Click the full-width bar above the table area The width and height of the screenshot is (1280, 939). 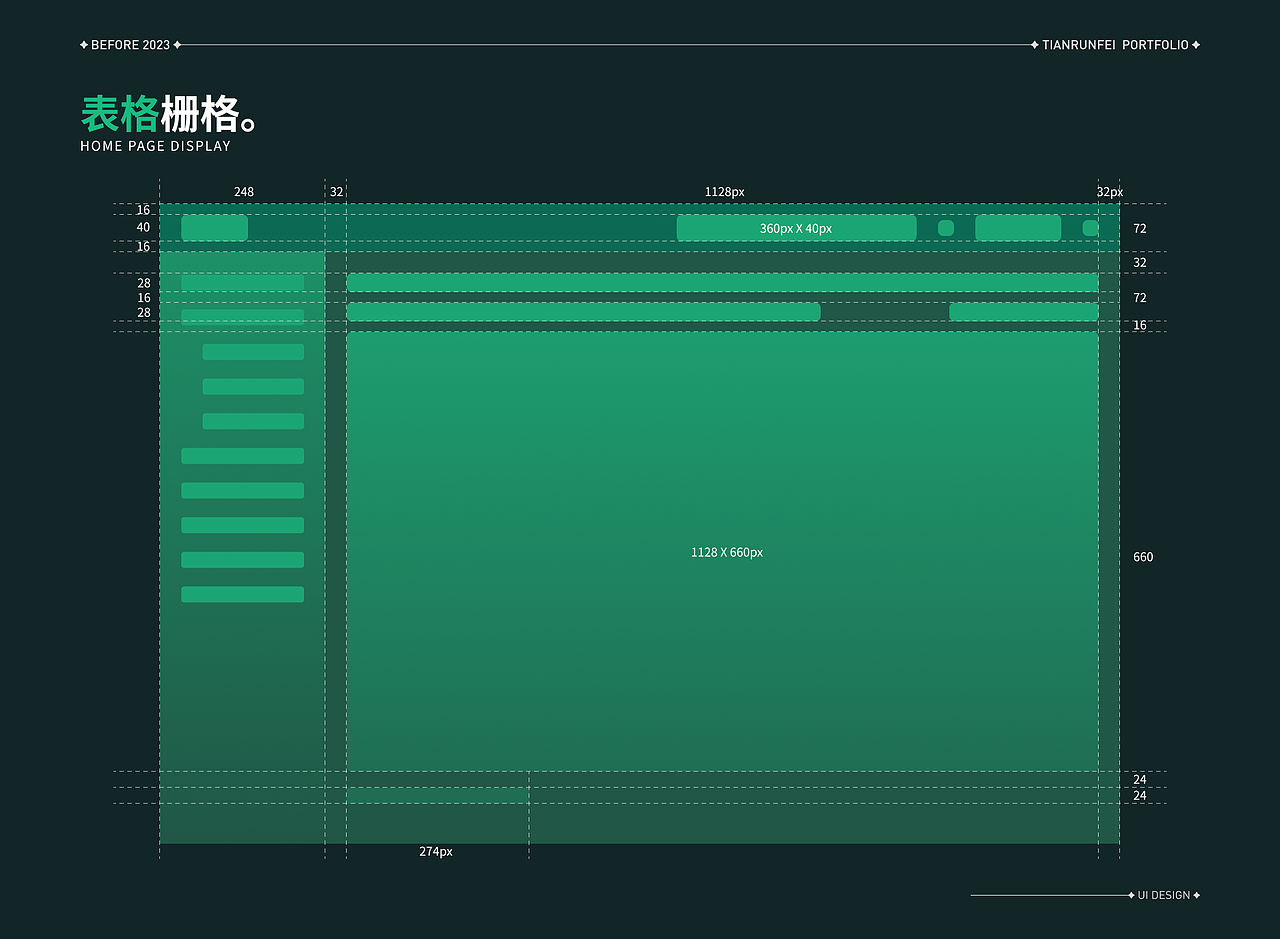click(x=722, y=283)
